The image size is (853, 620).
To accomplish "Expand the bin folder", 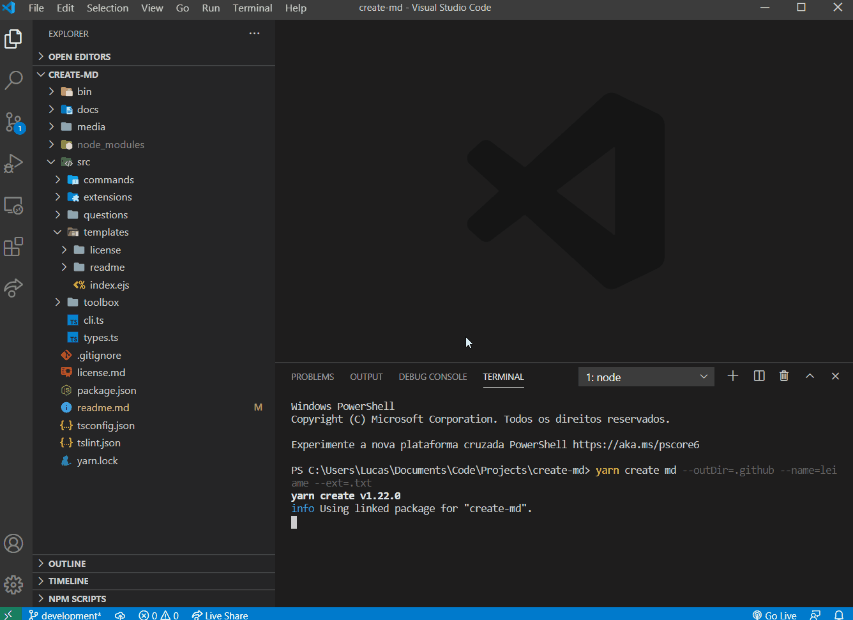I will click(x=154, y=91).
